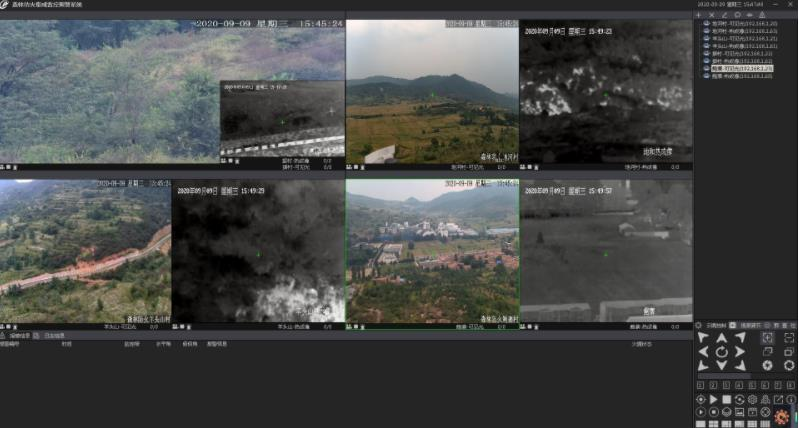This screenshot has width=799, height=428.
Task: Click the info circle icon in control panel
Action: tap(791, 399)
